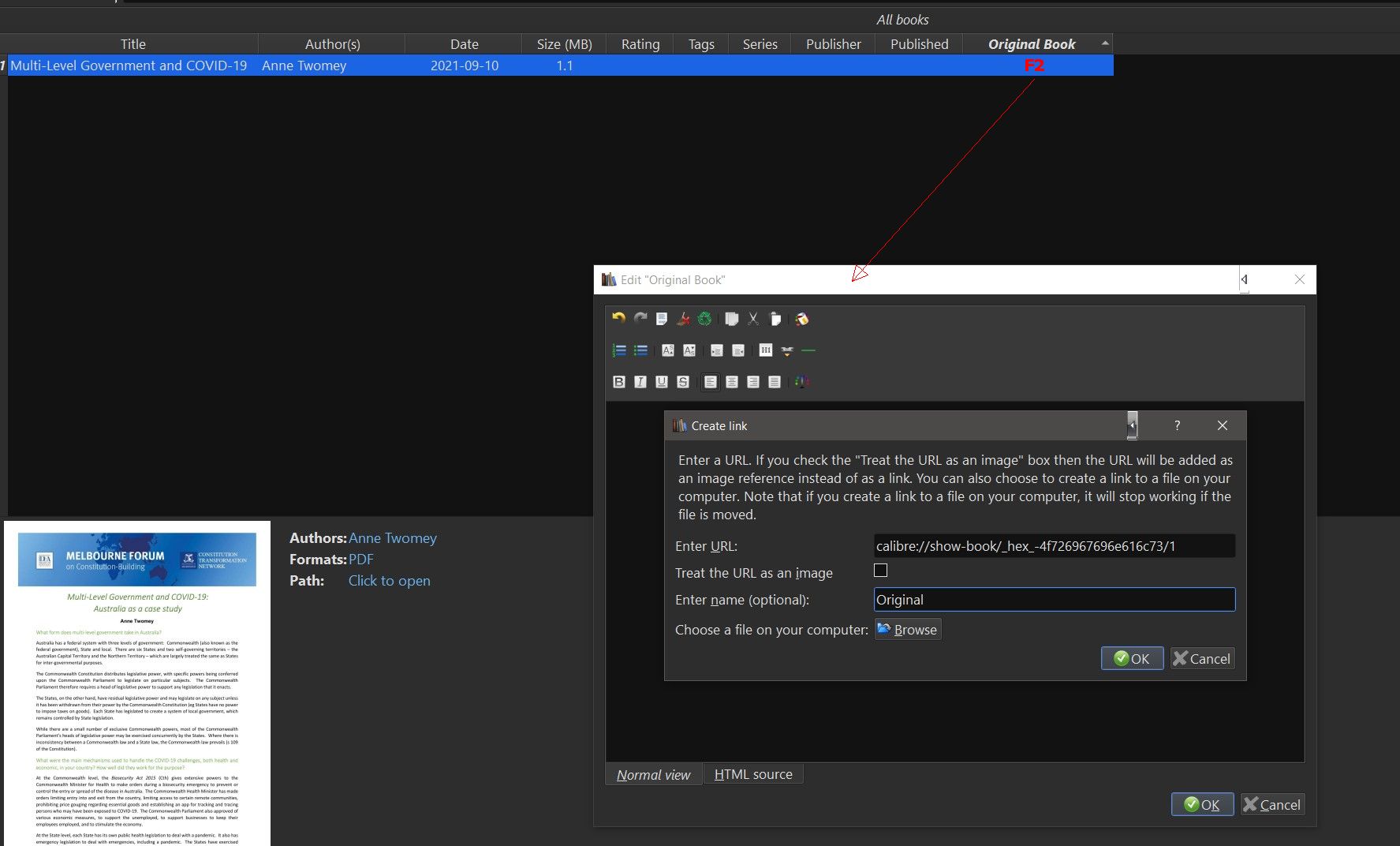Align text to the left
The height and width of the screenshot is (846, 1400).
[x=711, y=382]
